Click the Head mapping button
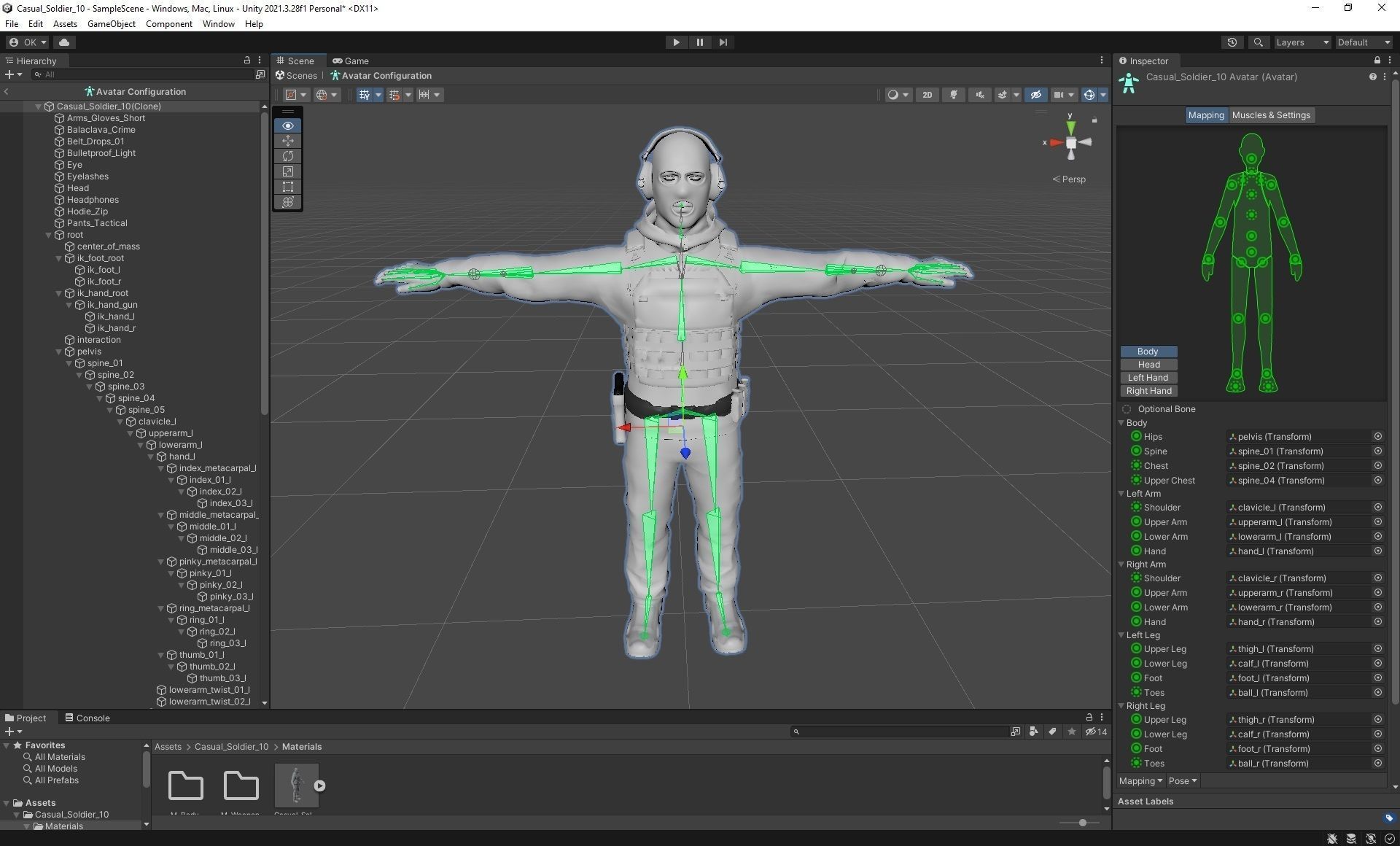 click(1148, 365)
